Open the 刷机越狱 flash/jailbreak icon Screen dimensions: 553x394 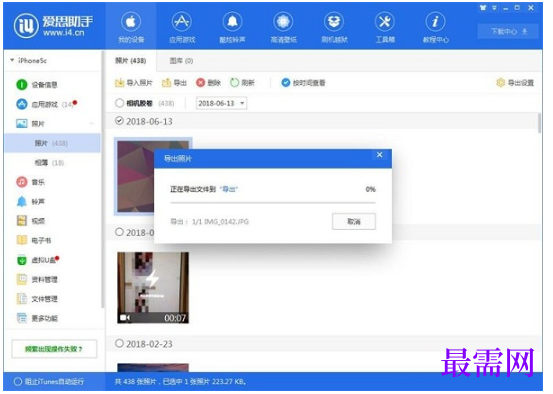pos(334,27)
